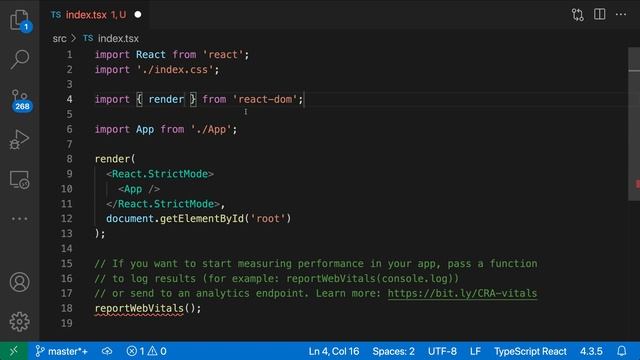Click error marker in overview ruler

pos(637,184)
